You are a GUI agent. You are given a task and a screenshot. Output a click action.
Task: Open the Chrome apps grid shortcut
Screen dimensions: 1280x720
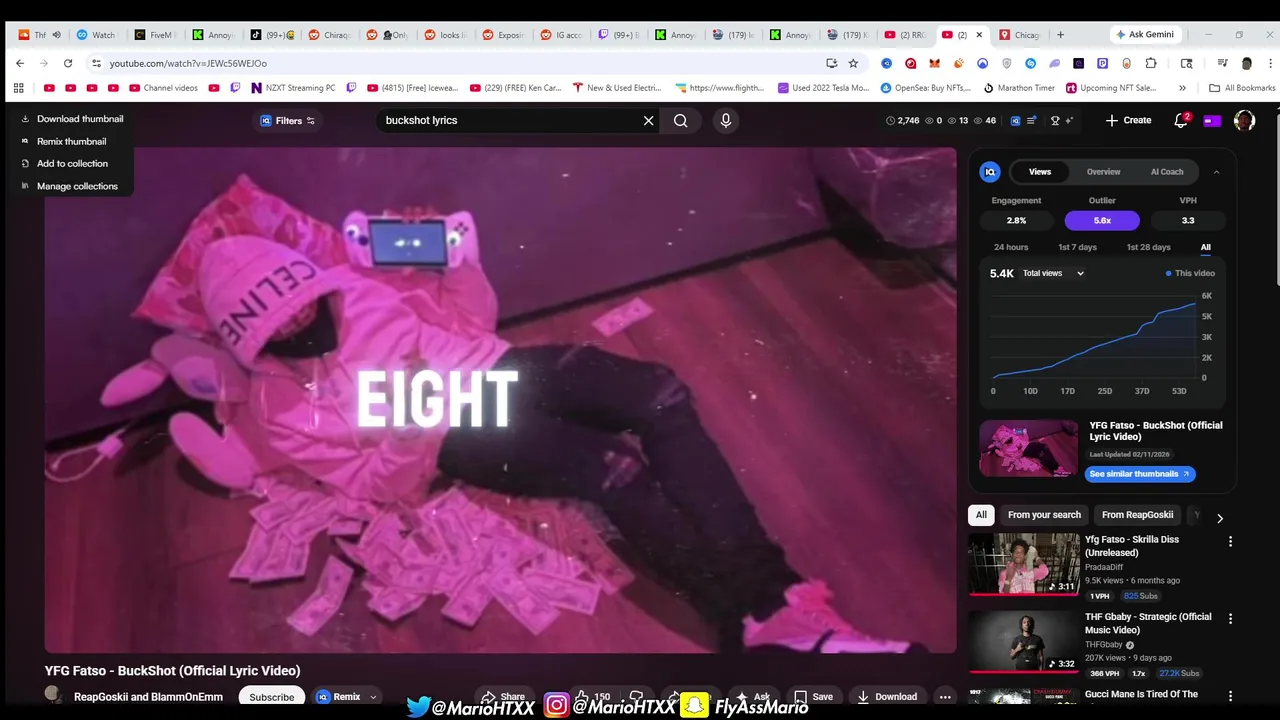18,88
